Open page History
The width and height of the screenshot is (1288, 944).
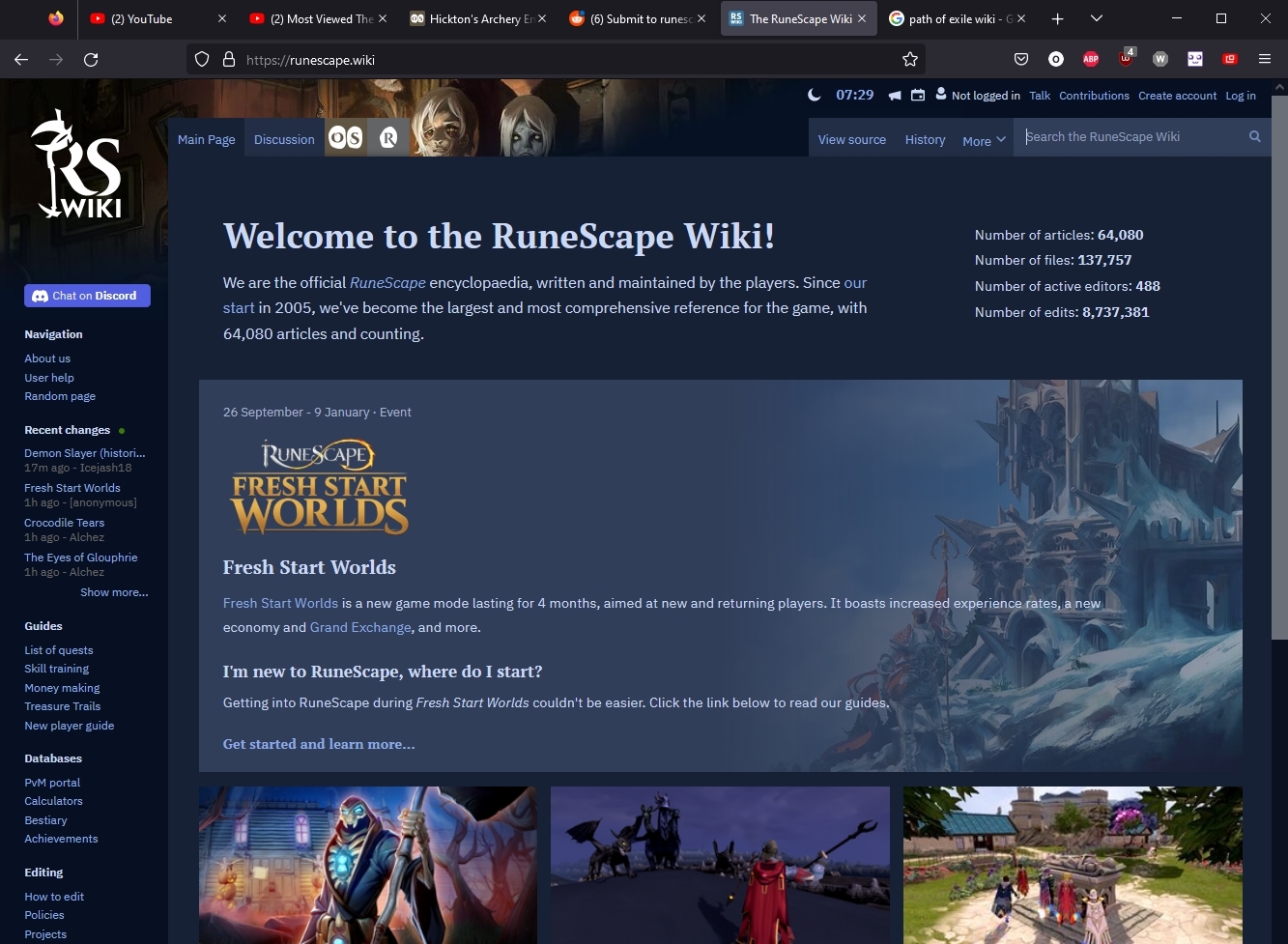[x=925, y=139]
